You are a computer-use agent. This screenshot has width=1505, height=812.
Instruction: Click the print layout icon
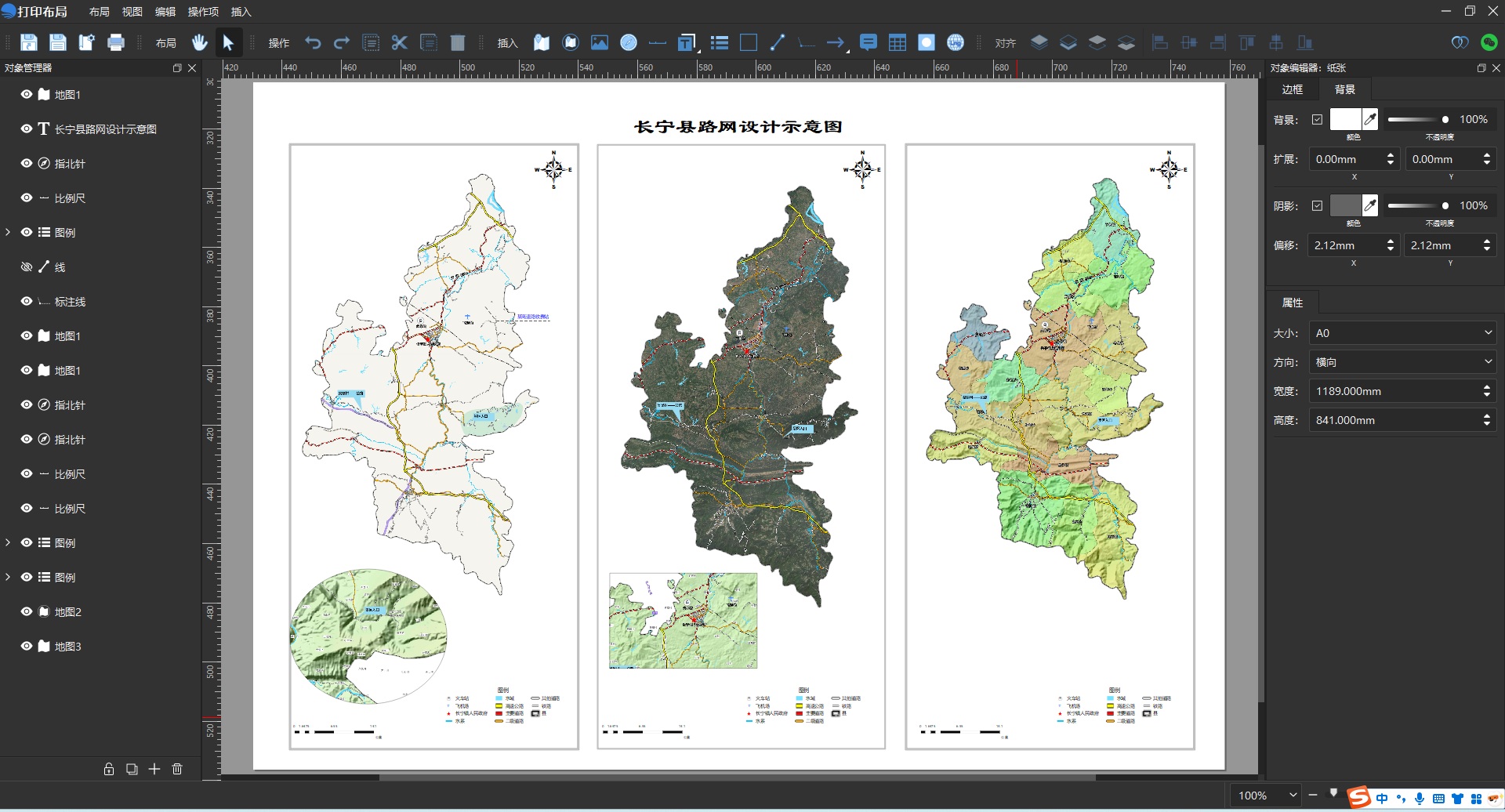(x=116, y=43)
